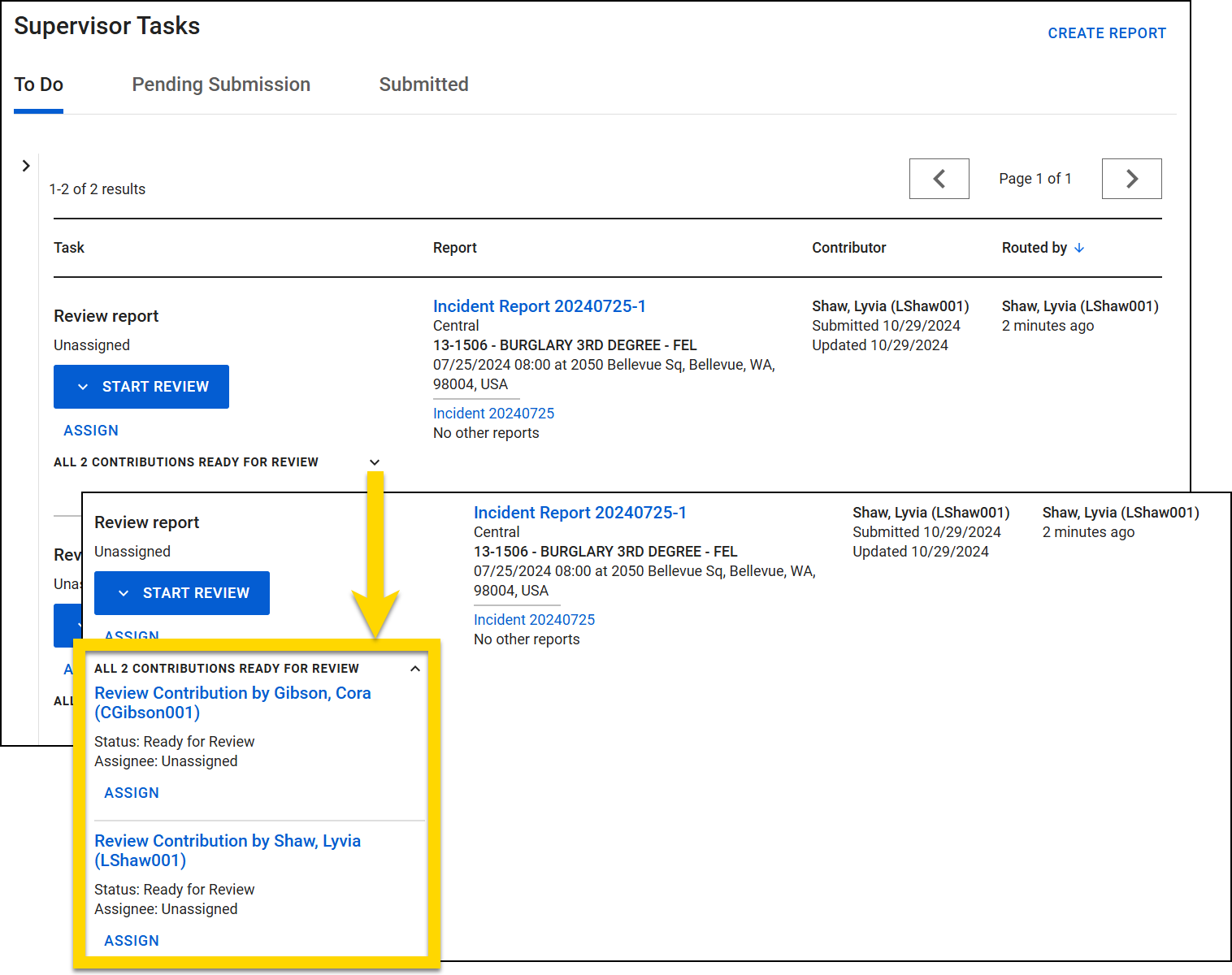1232x975 pixels.
Task: Click ASSIGN under Shaw's contribution
Action: click(131, 940)
